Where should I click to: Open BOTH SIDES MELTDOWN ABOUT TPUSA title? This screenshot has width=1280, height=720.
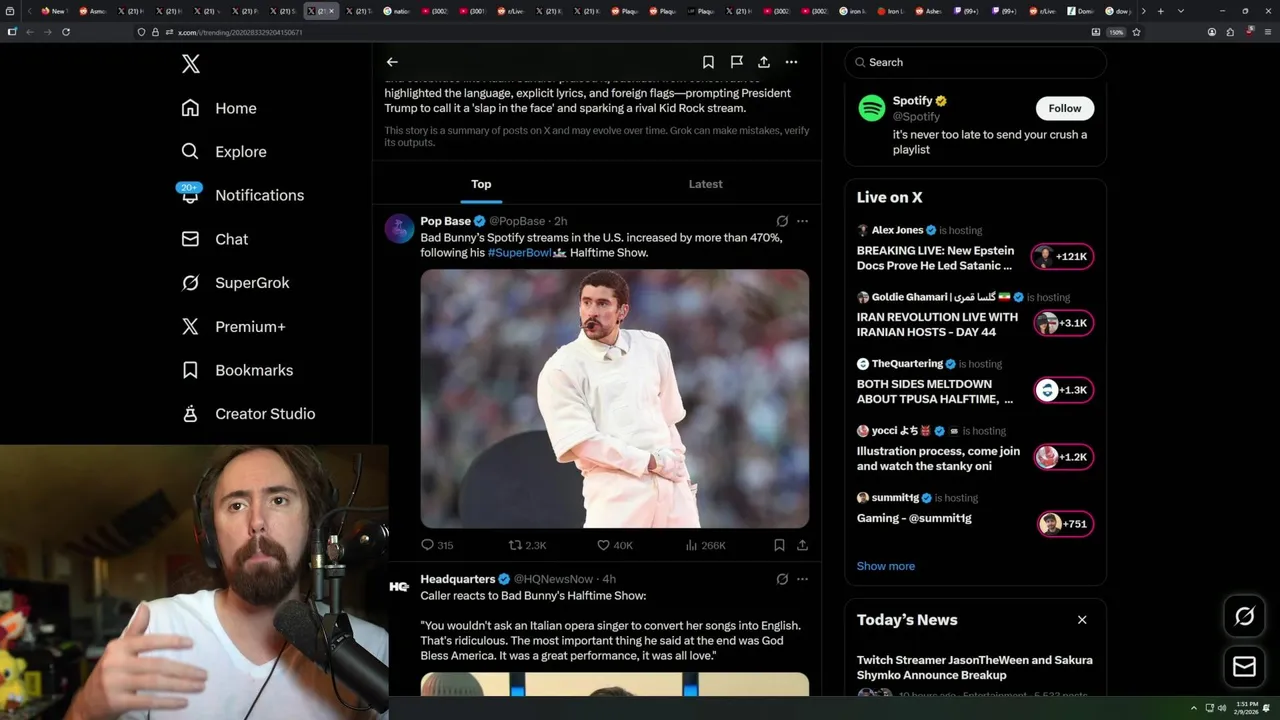click(x=935, y=391)
